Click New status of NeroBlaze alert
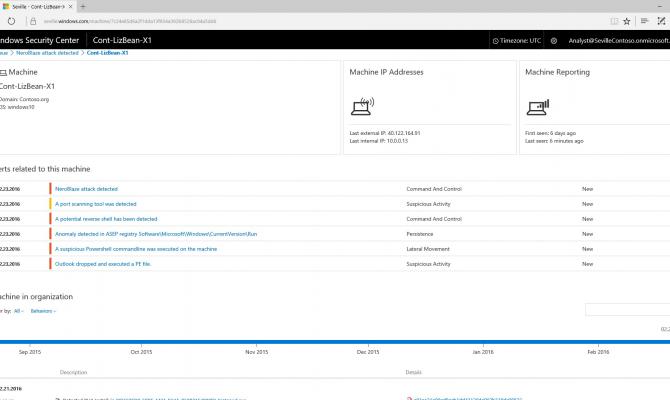670x400 pixels. pos(588,189)
